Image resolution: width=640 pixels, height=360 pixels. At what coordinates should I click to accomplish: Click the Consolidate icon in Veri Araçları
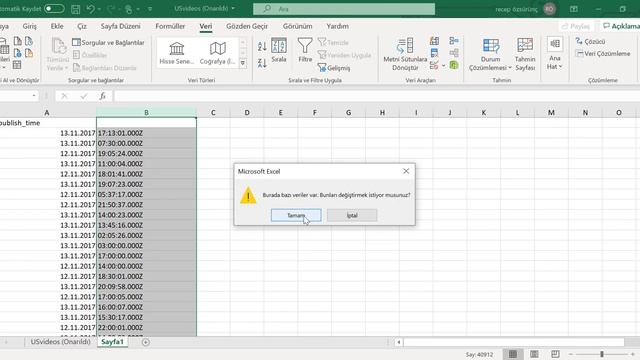coord(454,41)
